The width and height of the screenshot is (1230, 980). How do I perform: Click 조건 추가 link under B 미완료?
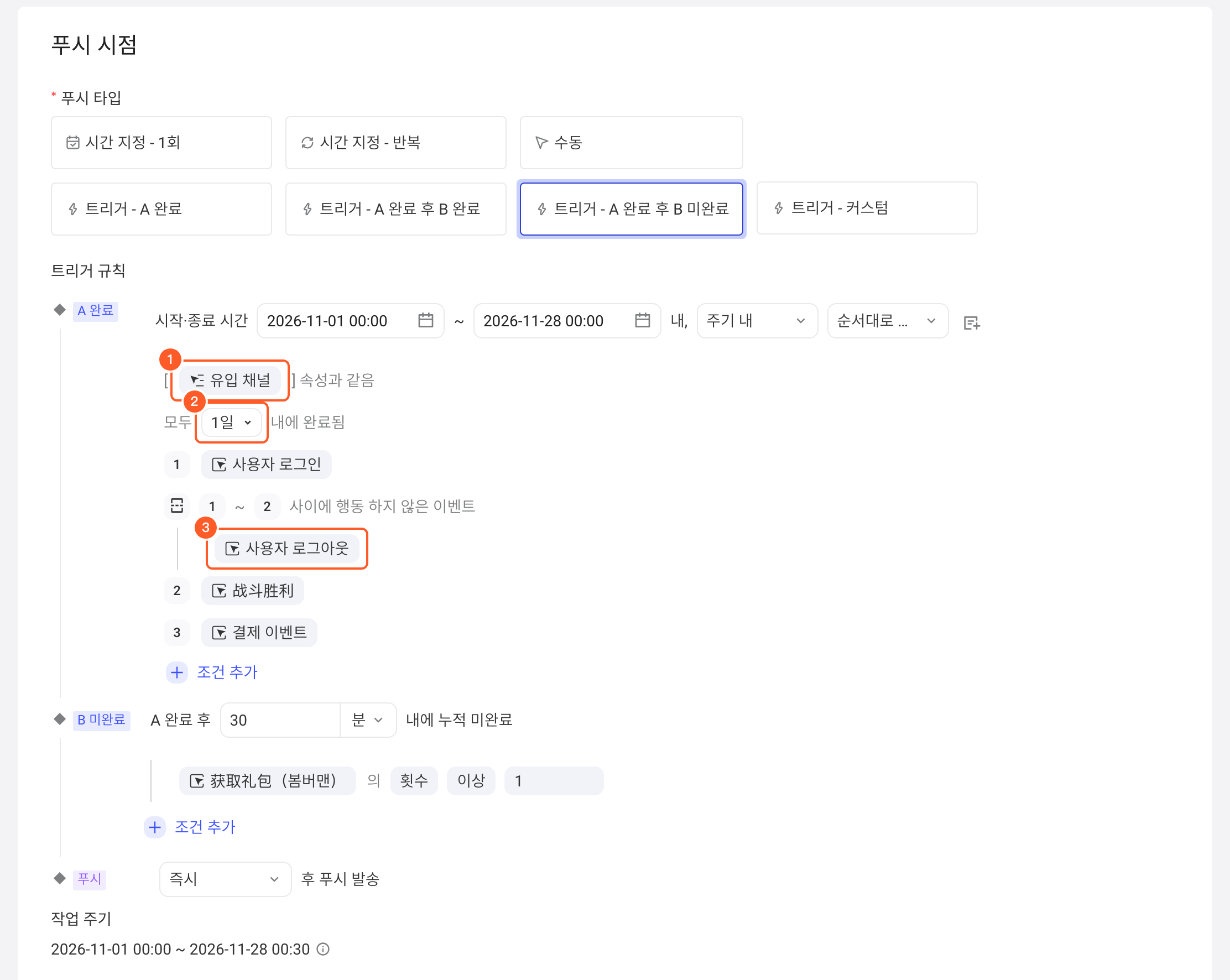pos(205,827)
